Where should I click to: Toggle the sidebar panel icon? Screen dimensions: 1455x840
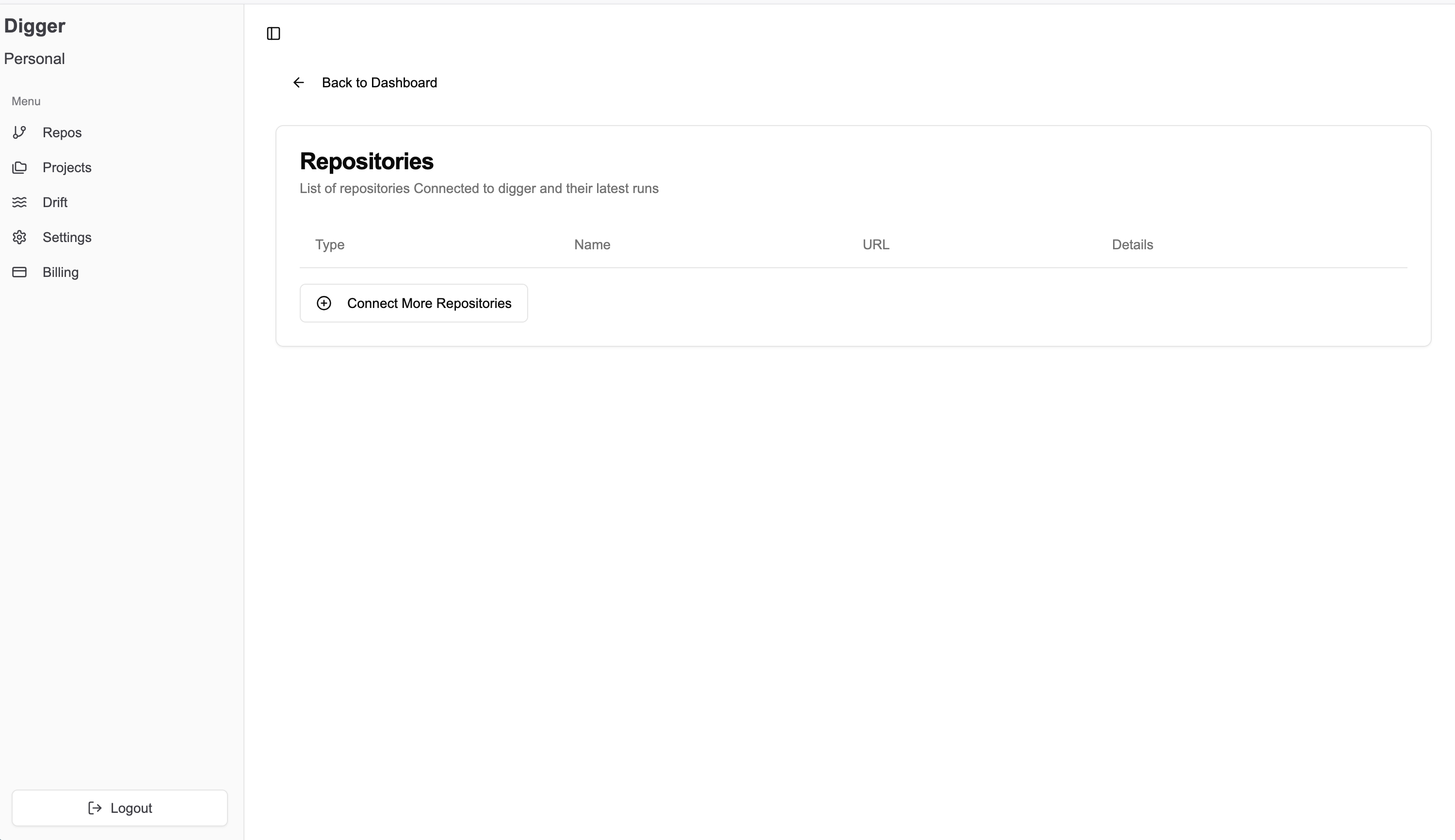[x=274, y=33]
